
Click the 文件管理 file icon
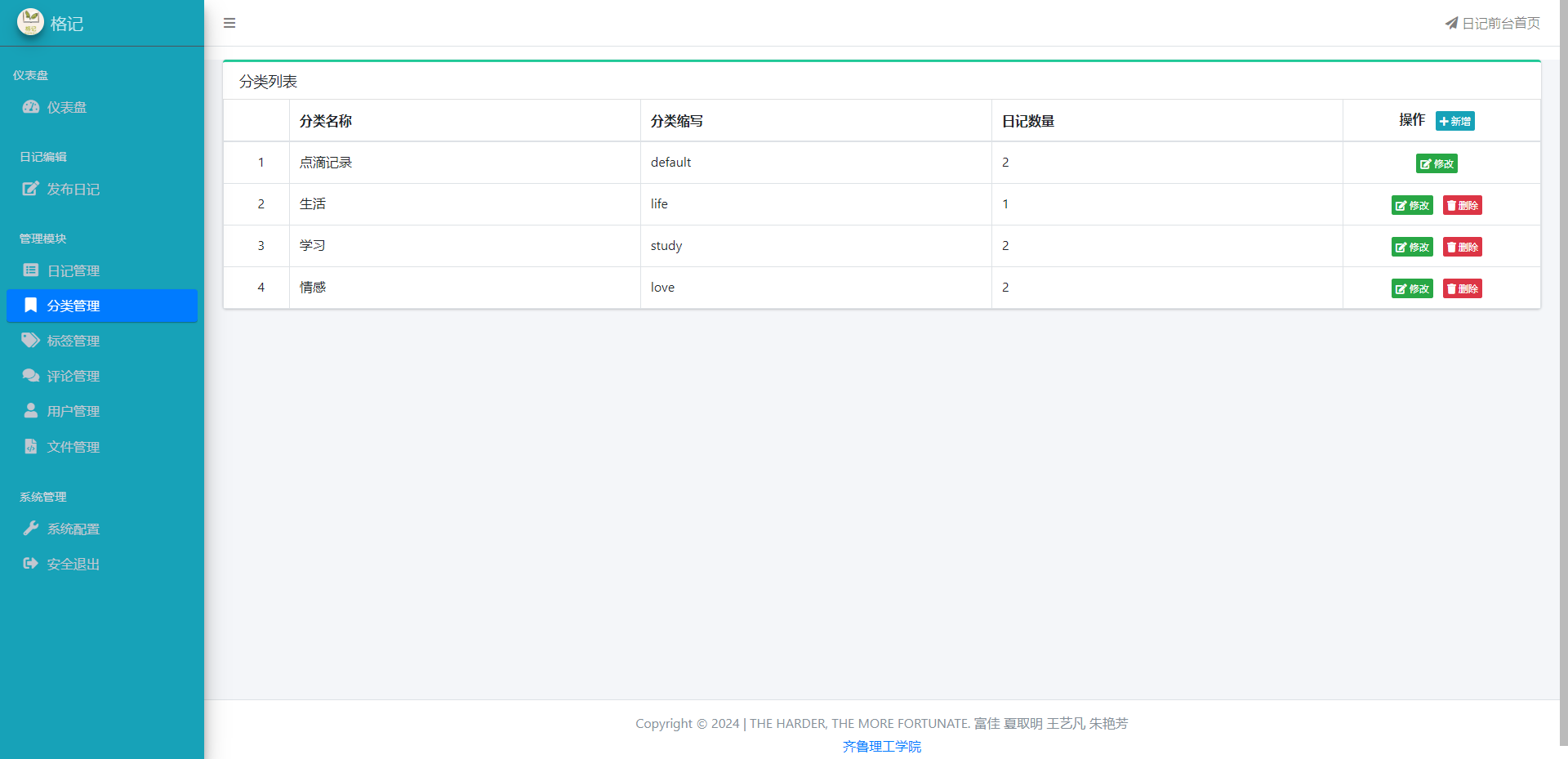[31, 446]
